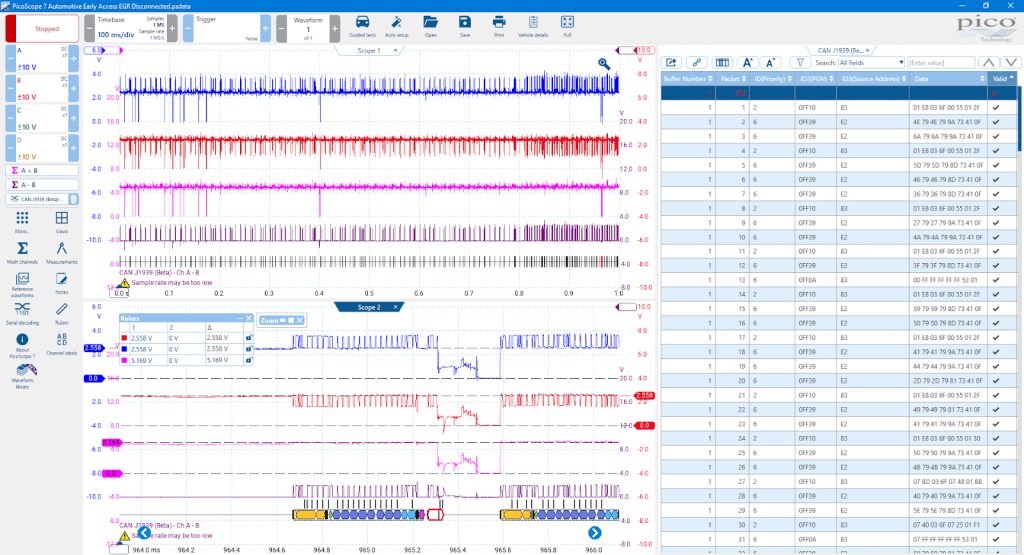This screenshot has height=555, width=1024.
Task: Select the Scope 2 tab
Action: [369, 307]
